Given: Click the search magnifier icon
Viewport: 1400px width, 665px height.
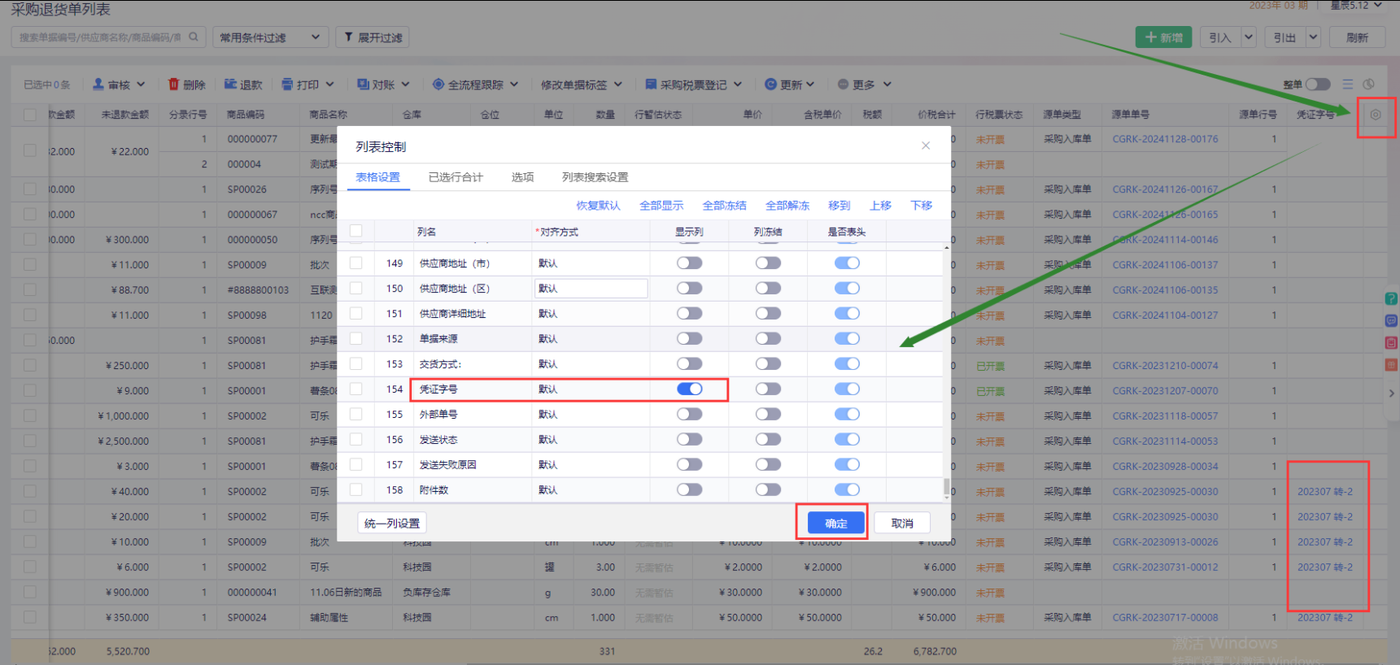Looking at the screenshot, I should coord(193,37).
